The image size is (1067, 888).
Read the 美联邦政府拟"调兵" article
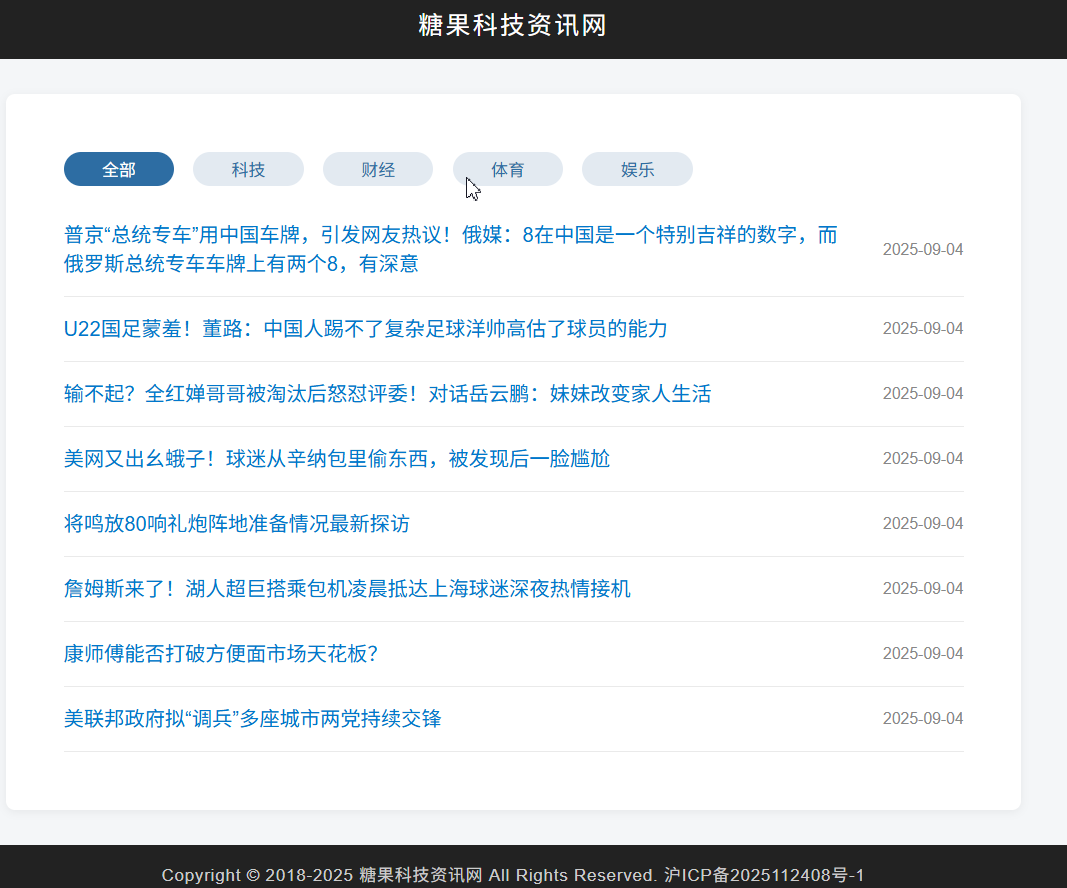coord(253,719)
